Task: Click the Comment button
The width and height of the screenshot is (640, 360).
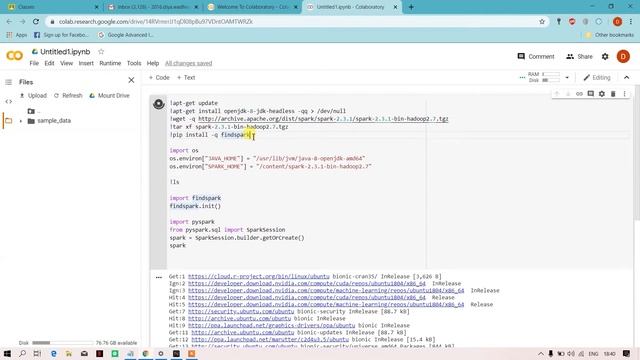Action: tap(536, 56)
